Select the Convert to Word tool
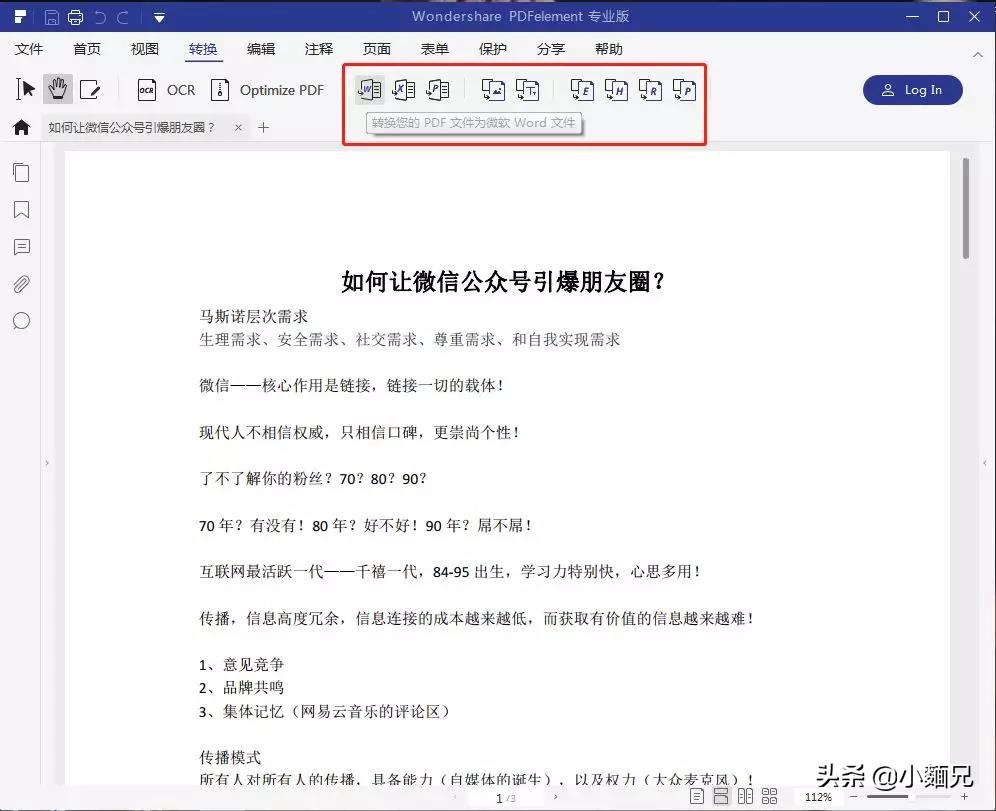 coord(369,89)
